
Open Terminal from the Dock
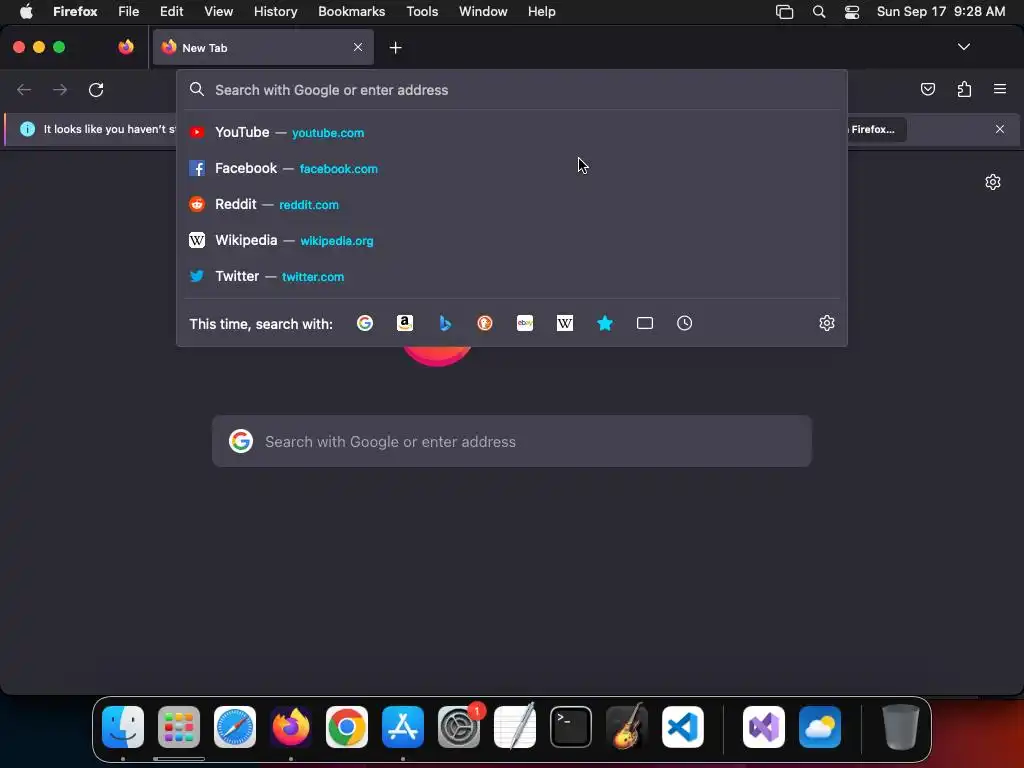tap(571, 727)
